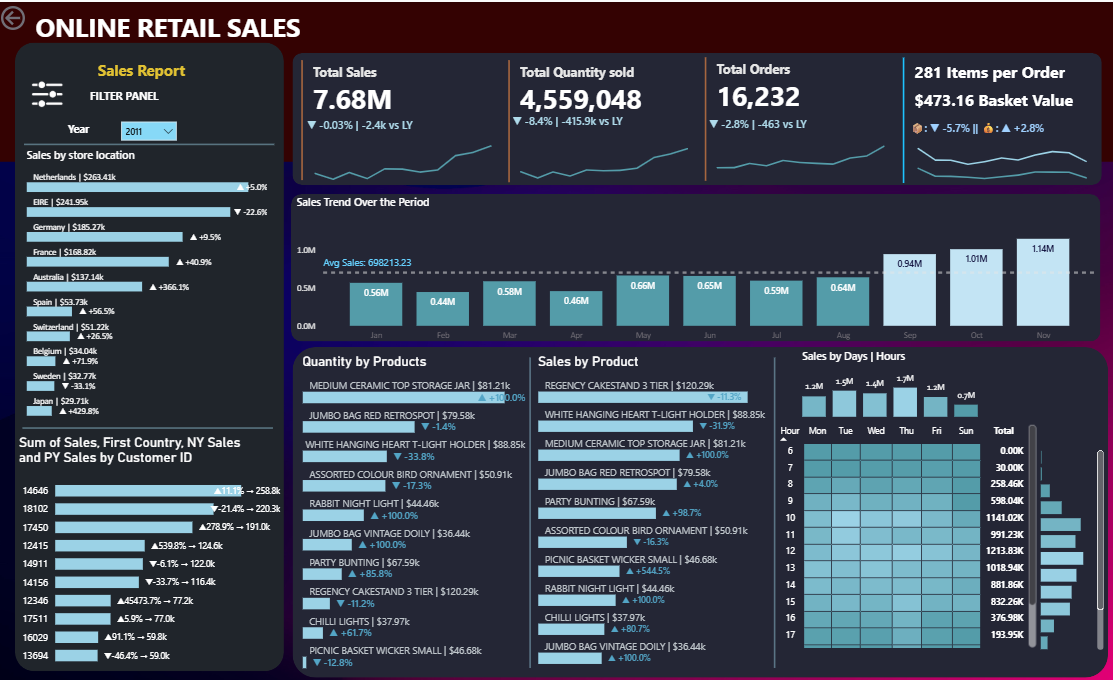This screenshot has width=1113, height=680.
Task: Select the Feb bar labeled 0.44M
Action: pyautogui.click(x=443, y=309)
